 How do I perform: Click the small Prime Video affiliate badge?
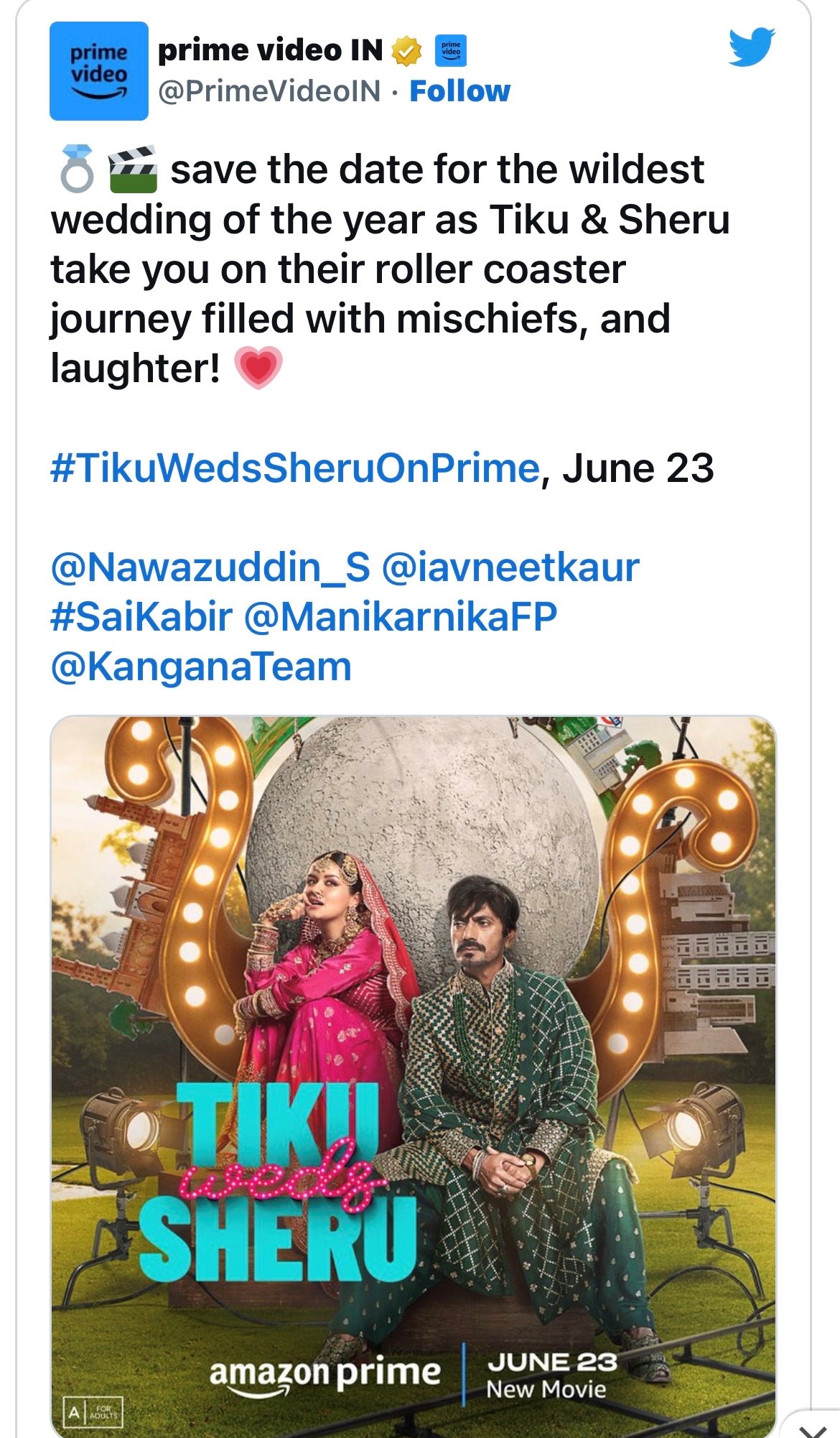(x=451, y=50)
